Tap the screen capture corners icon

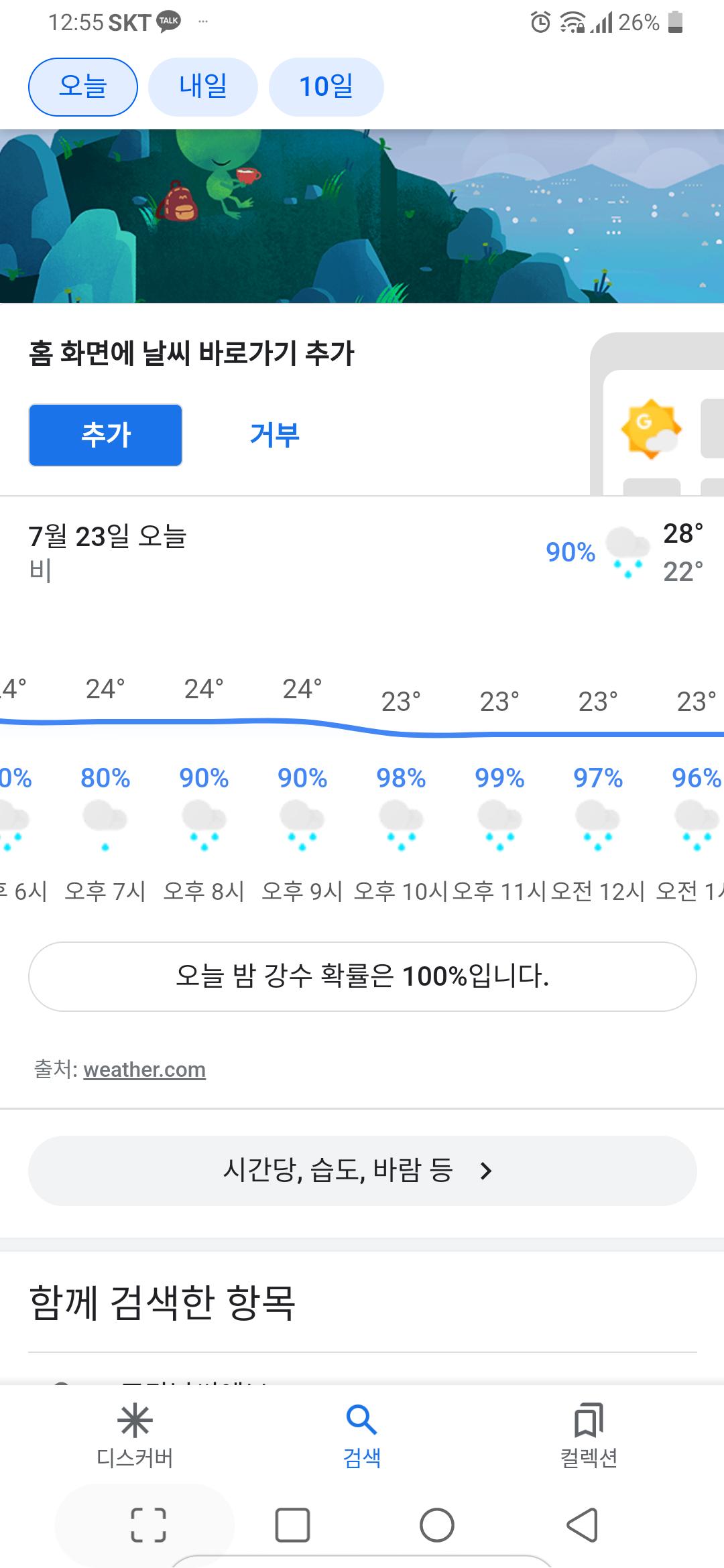point(147,1526)
